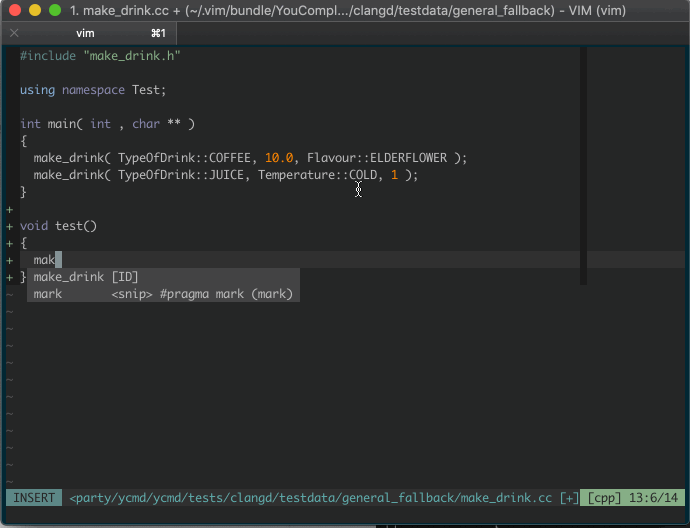Choose mark snippet completion suggestion
The image size is (690, 528).
pos(163,294)
